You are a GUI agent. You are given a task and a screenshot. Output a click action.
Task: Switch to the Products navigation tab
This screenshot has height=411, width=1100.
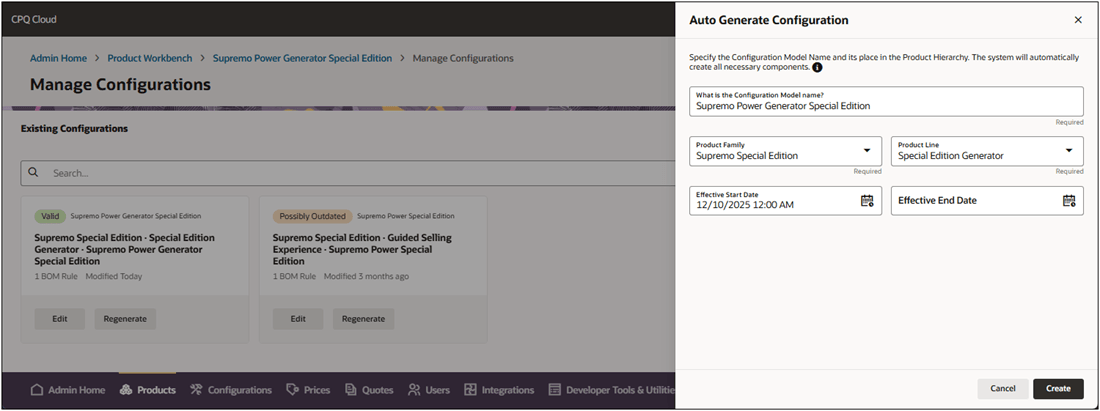[x=147, y=390]
